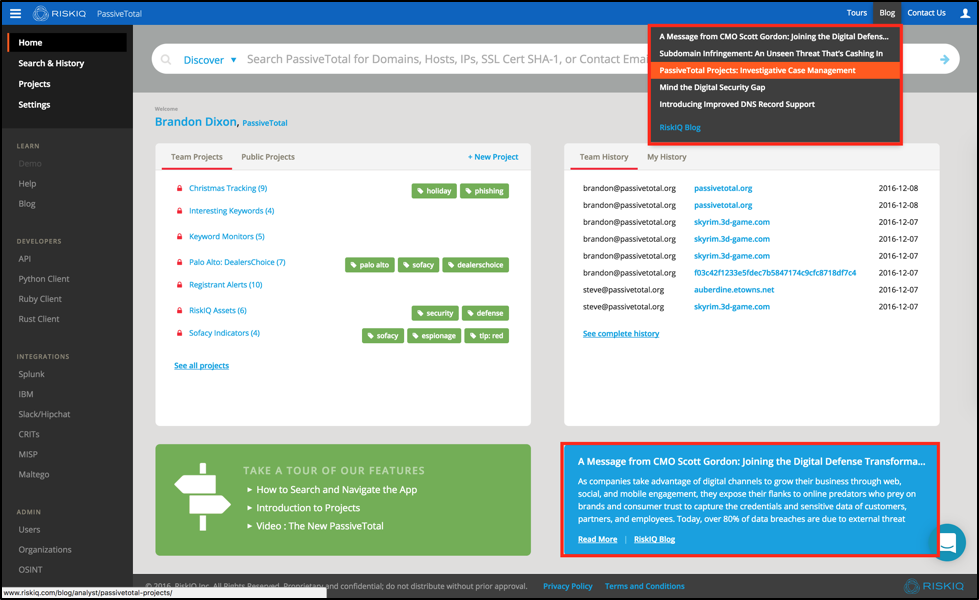Switch to the My History tab

point(667,157)
